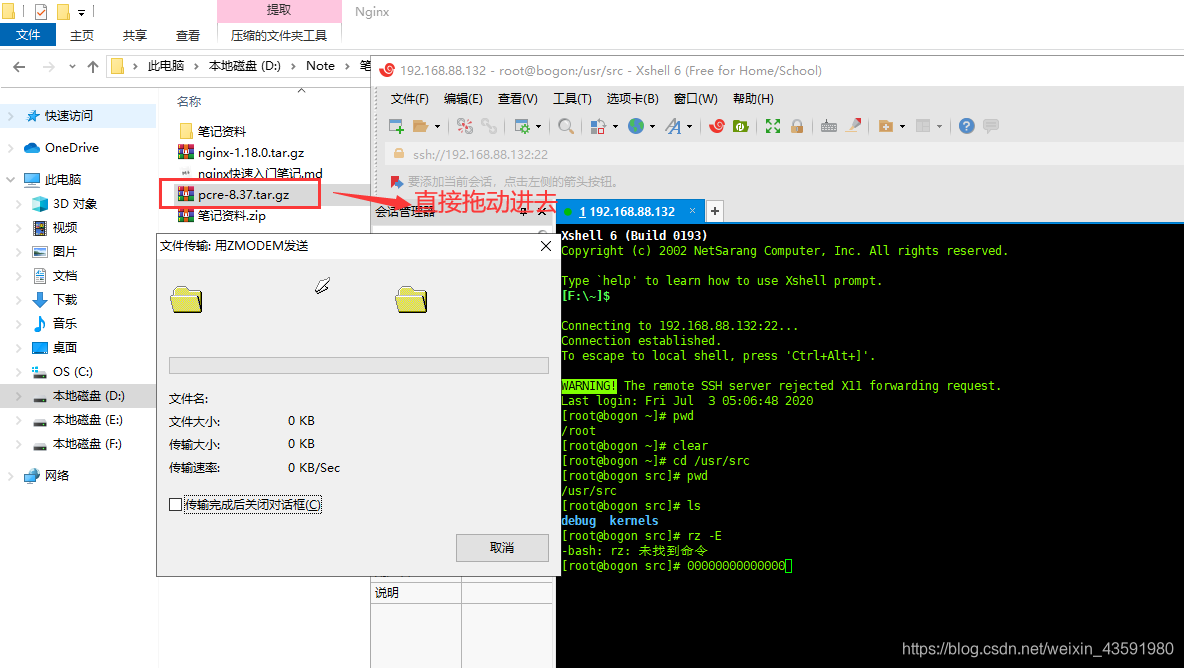The width and height of the screenshot is (1184, 668).
Task: Open dropdown arrow beside Xshell Open folder icon
Action: (x=437, y=127)
